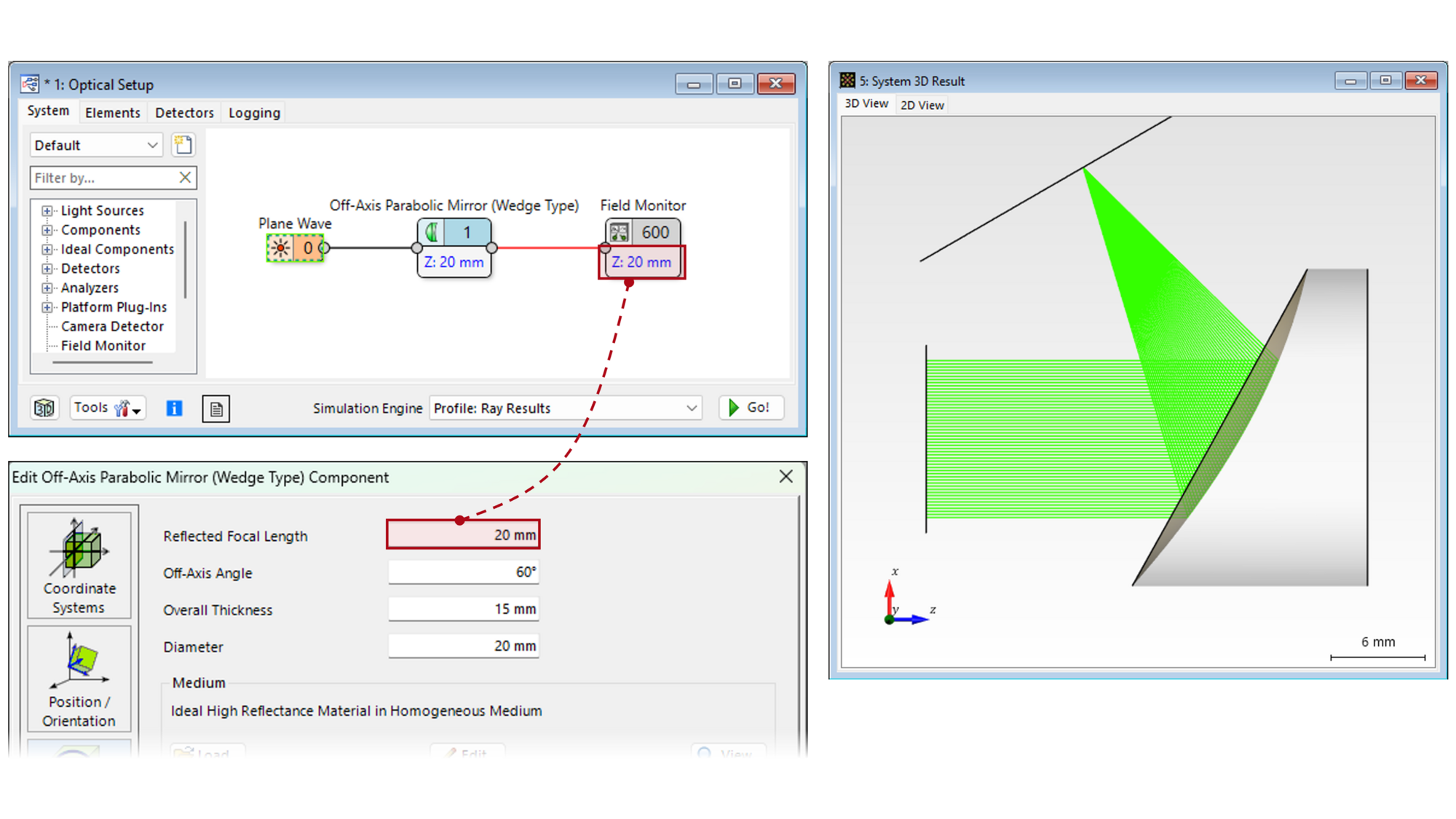Switch to the Detectors tab
The height and width of the screenshot is (819, 1456).
tap(184, 113)
